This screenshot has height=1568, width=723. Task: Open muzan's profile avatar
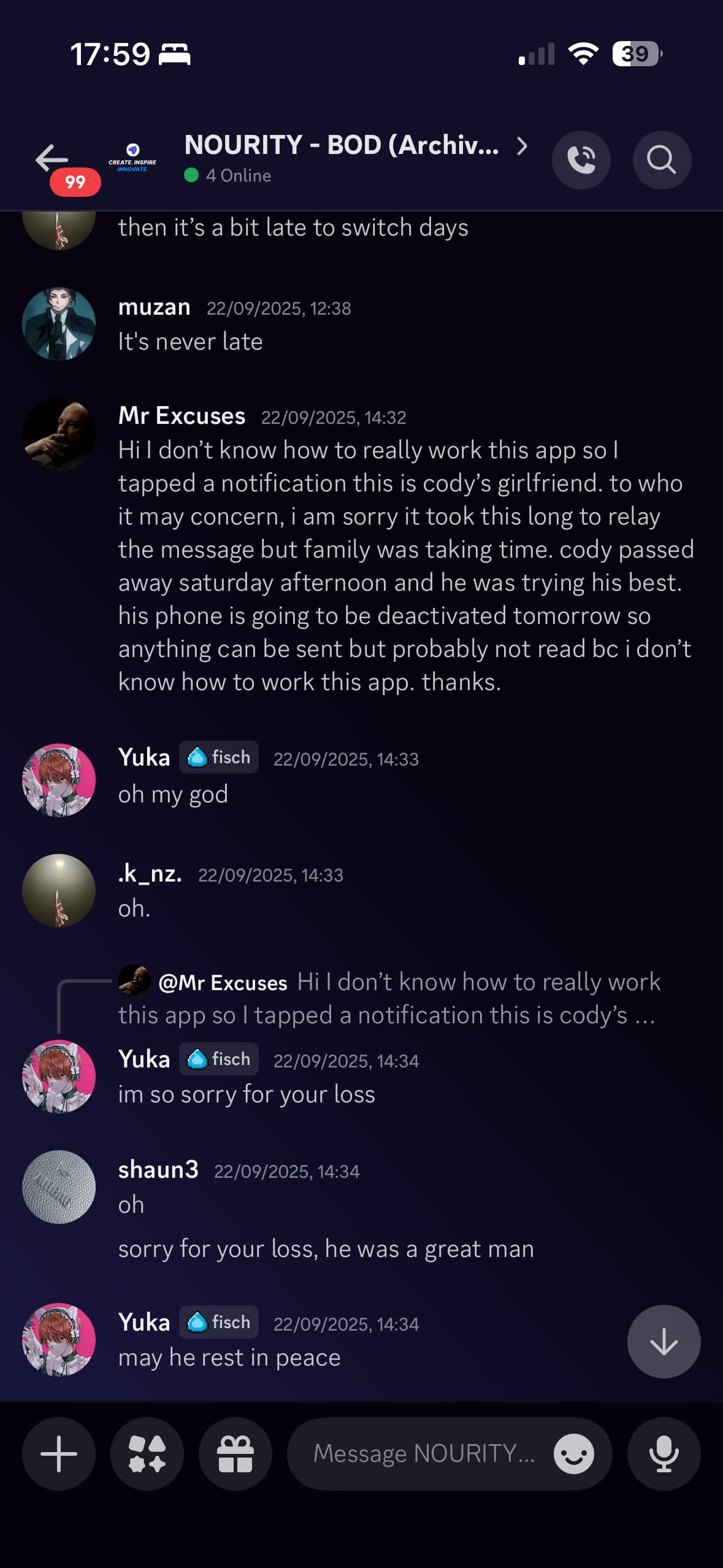pyautogui.click(x=59, y=324)
